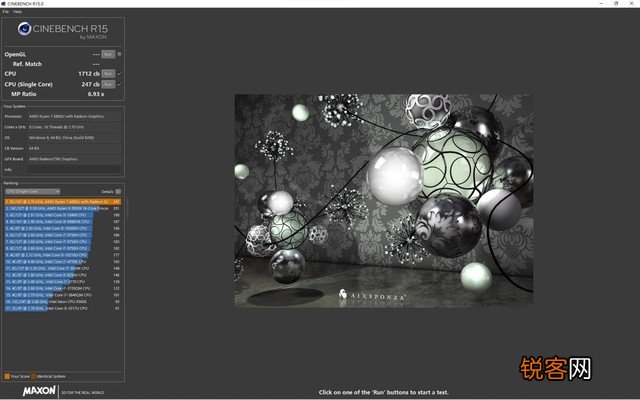
Task: Minimize the Cinebench window
Action: pyautogui.click(x=602, y=3)
